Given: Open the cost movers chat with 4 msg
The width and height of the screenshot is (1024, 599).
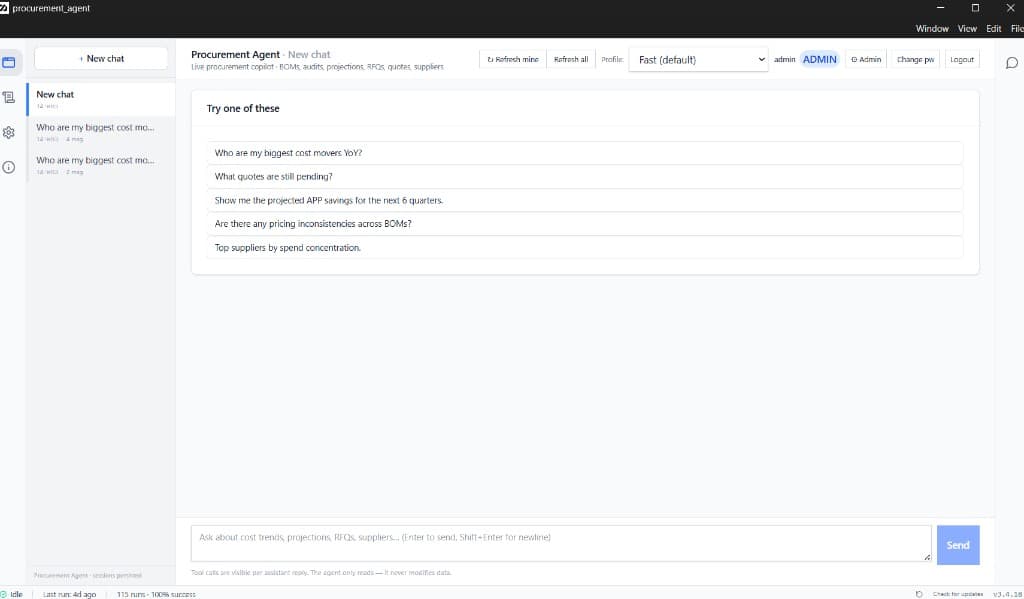Looking at the screenshot, I should click(101, 133).
